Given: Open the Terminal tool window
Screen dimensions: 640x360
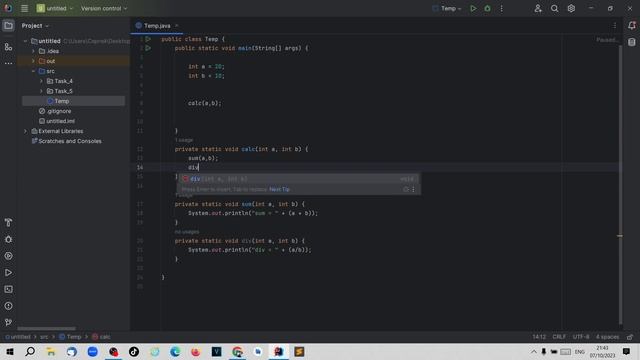Looking at the screenshot, I should pyautogui.click(x=8, y=289).
